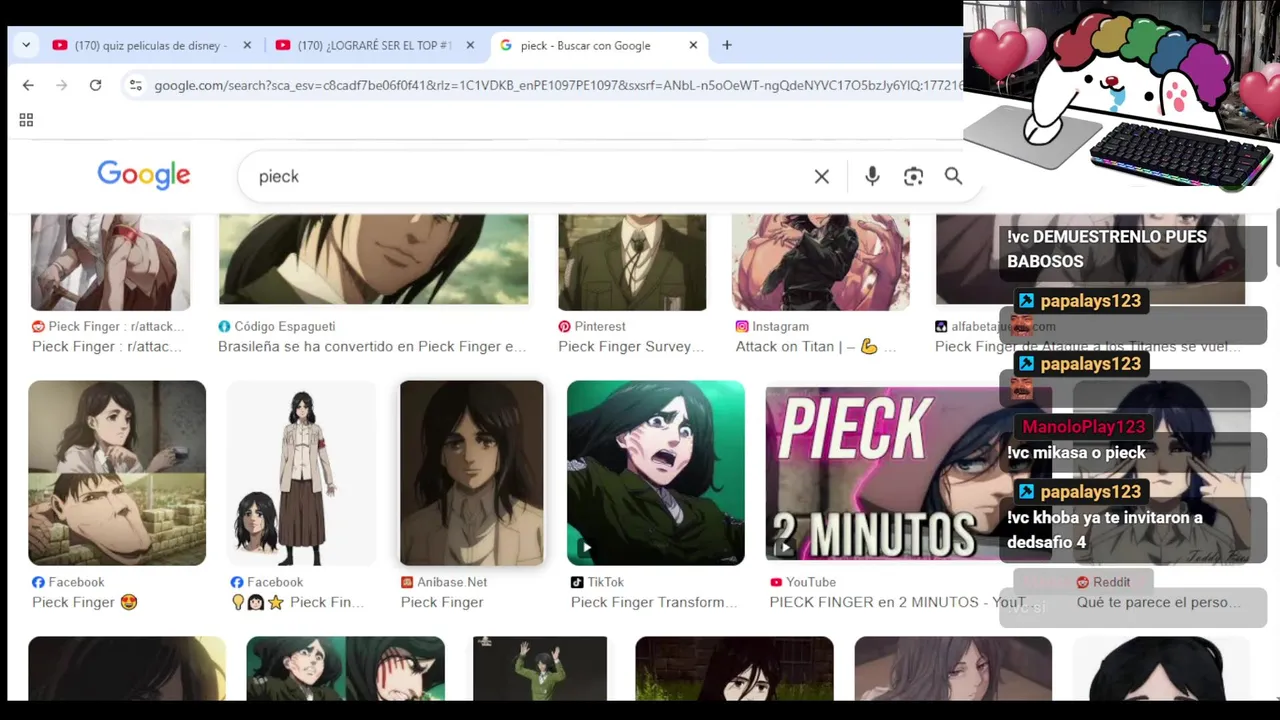Search by image with Google Lens icon
1280x720 pixels.
tap(913, 176)
